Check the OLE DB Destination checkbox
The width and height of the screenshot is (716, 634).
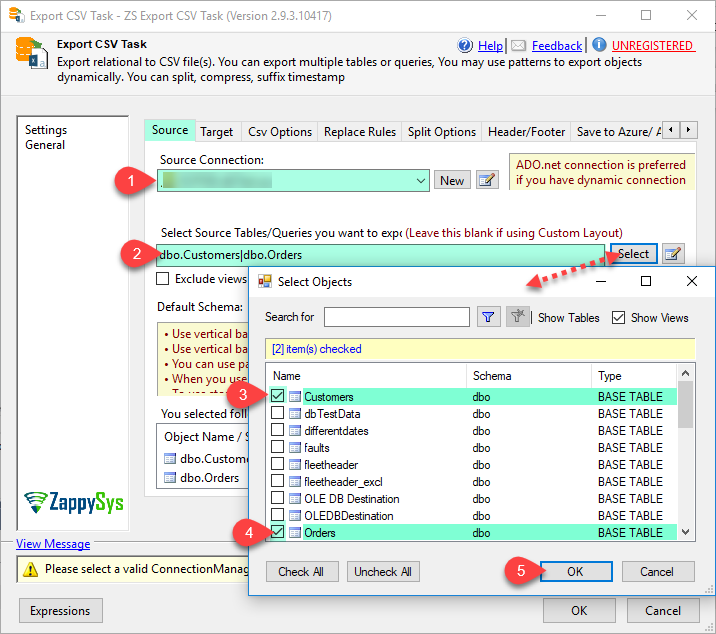pyautogui.click(x=278, y=497)
